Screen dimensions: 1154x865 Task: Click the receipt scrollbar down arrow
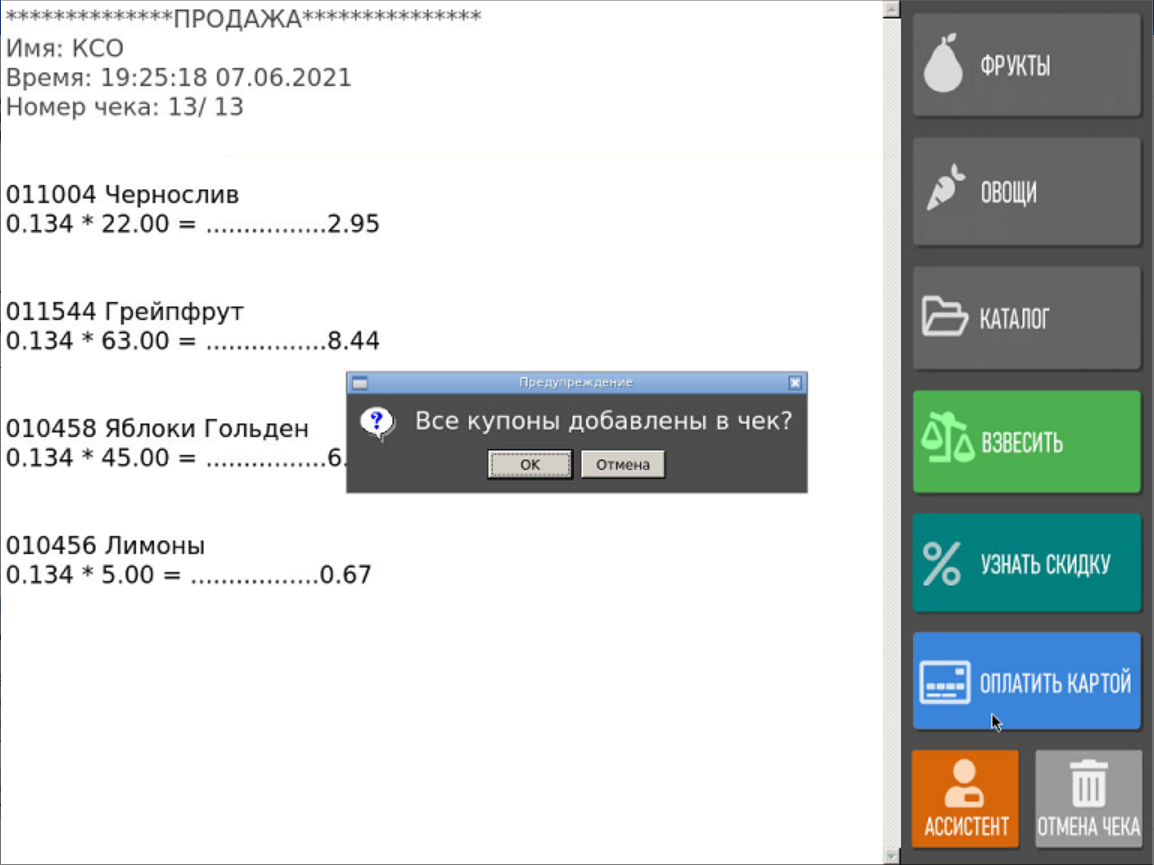click(889, 855)
